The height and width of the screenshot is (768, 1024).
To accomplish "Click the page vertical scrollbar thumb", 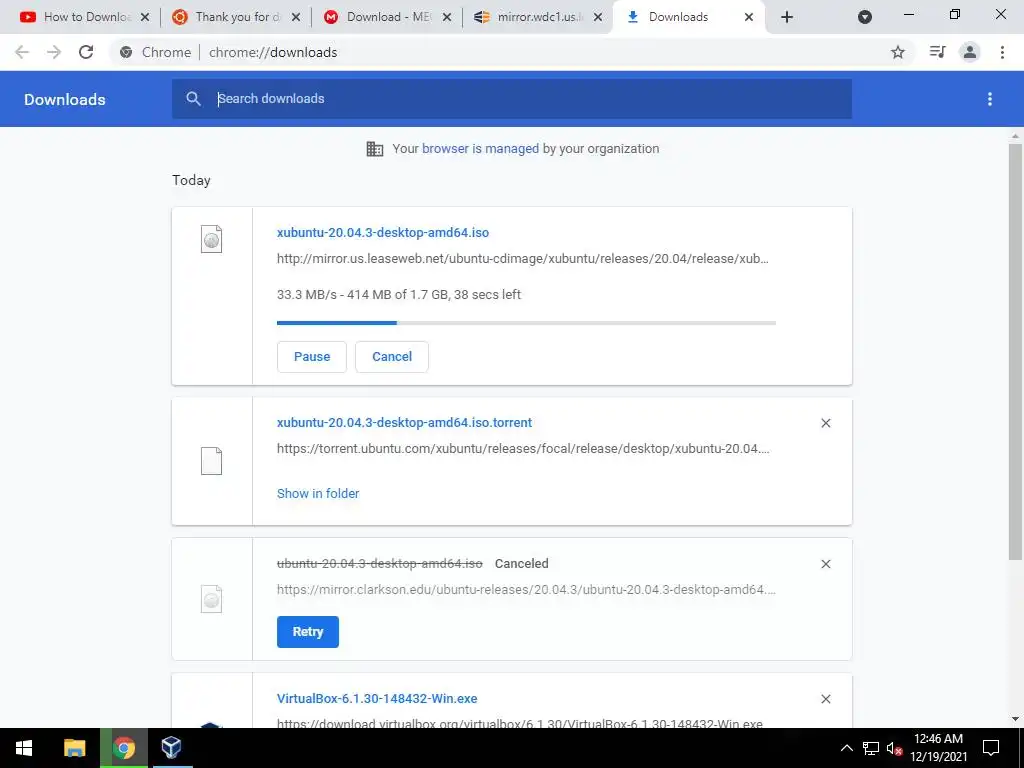I will (1015, 351).
